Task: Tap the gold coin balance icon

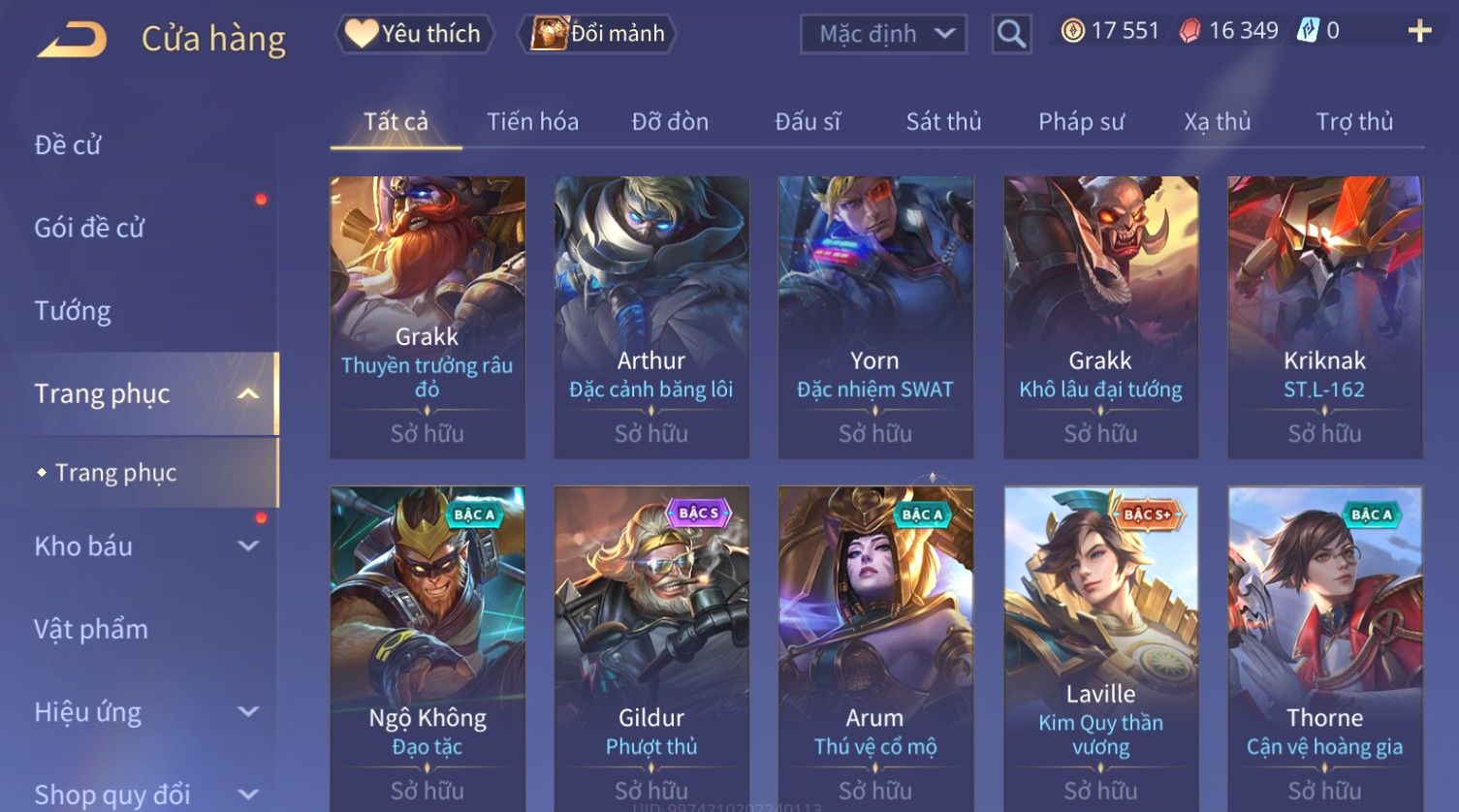Action: click(1072, 31)
